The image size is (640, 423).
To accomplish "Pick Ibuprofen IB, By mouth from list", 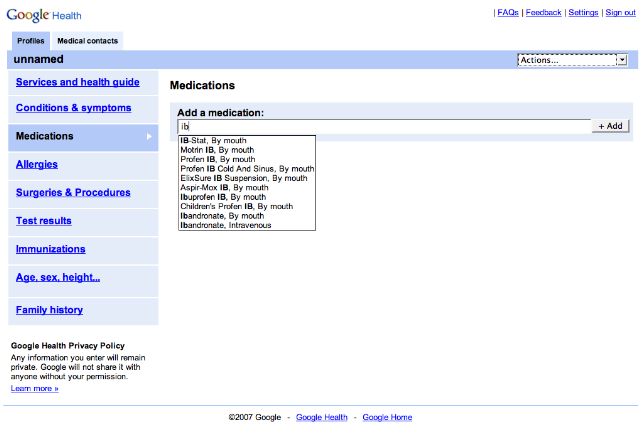I will pyautogui.click(x=223, y=197).
